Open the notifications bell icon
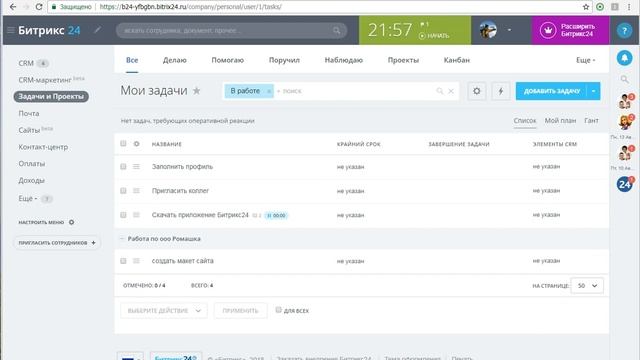The image size is (640, 360). click(x=624, y=58)
